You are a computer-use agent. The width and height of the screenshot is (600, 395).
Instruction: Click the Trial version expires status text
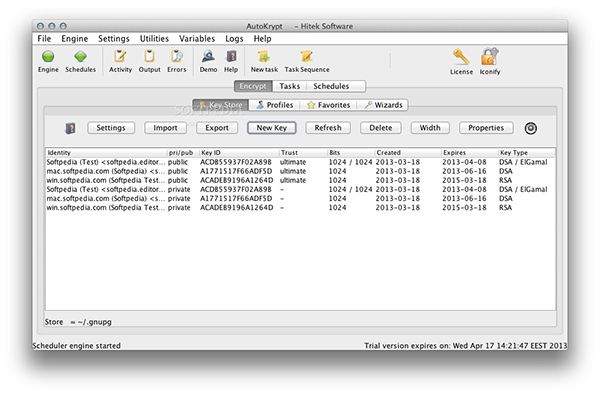coord(465,346)
